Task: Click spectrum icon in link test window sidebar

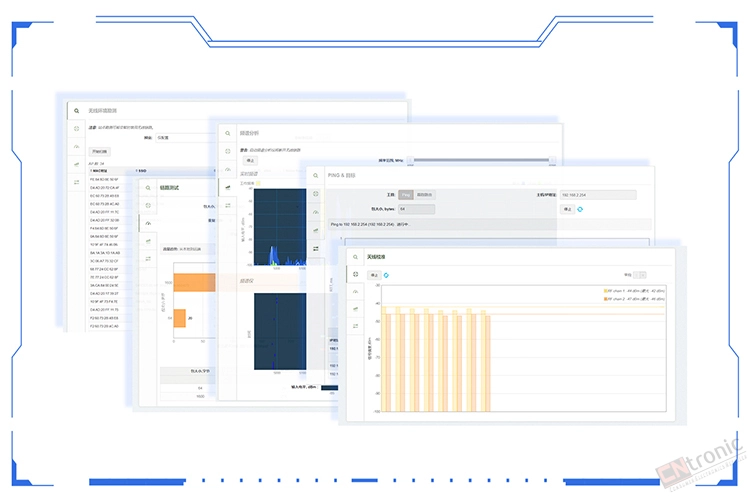Action: tap(148, 241)
